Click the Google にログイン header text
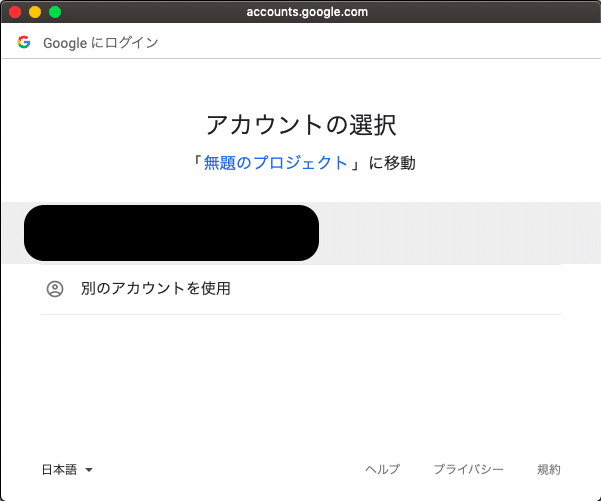This screenshot has width=601, height=501. pyautogui.click(x=100, y=43)
